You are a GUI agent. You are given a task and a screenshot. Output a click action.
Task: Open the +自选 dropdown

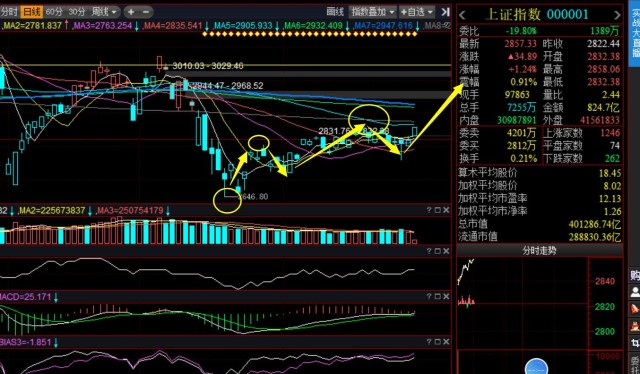pos(417,12)
